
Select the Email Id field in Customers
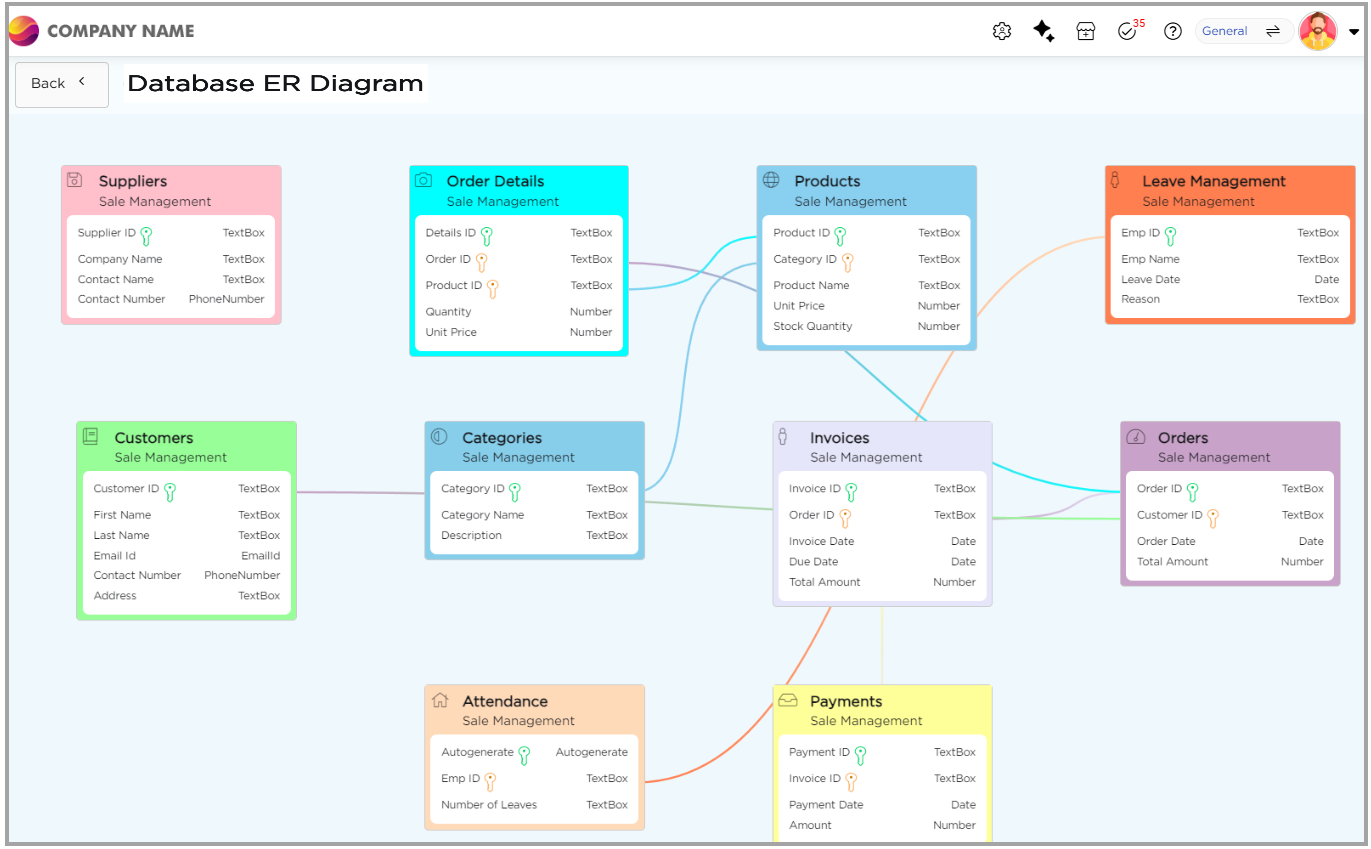pos(115,556)
